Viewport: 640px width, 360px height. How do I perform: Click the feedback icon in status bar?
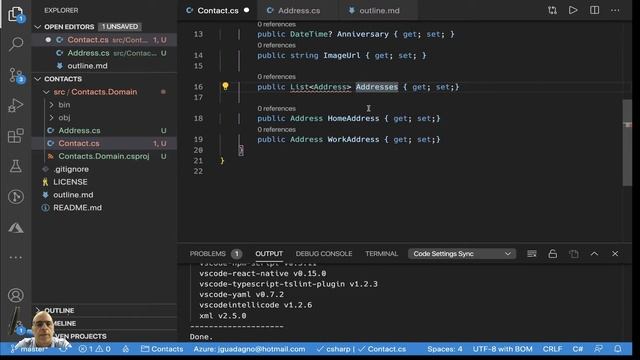(598, 349)
